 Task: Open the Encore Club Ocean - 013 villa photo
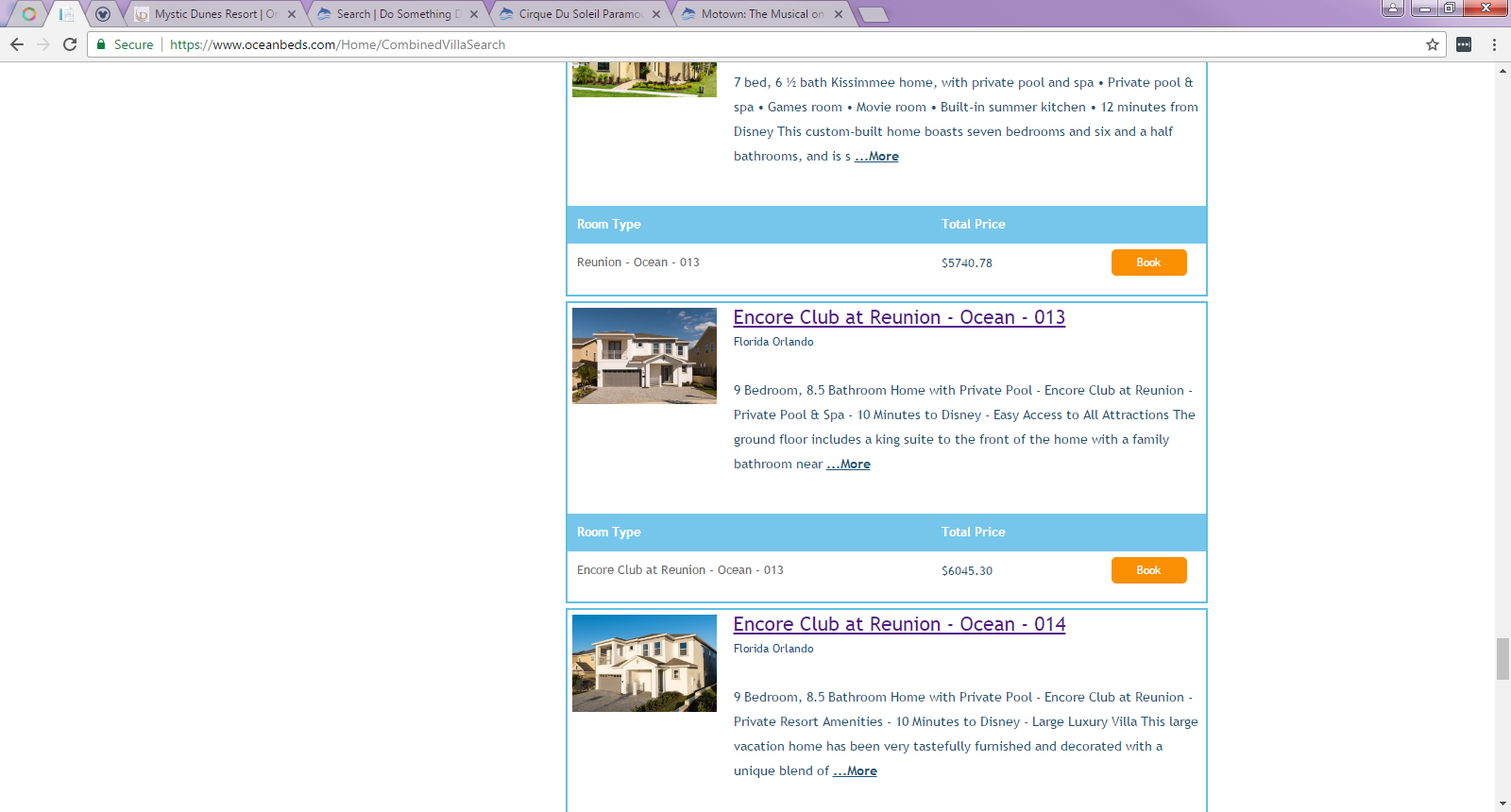tap(644, 356)
